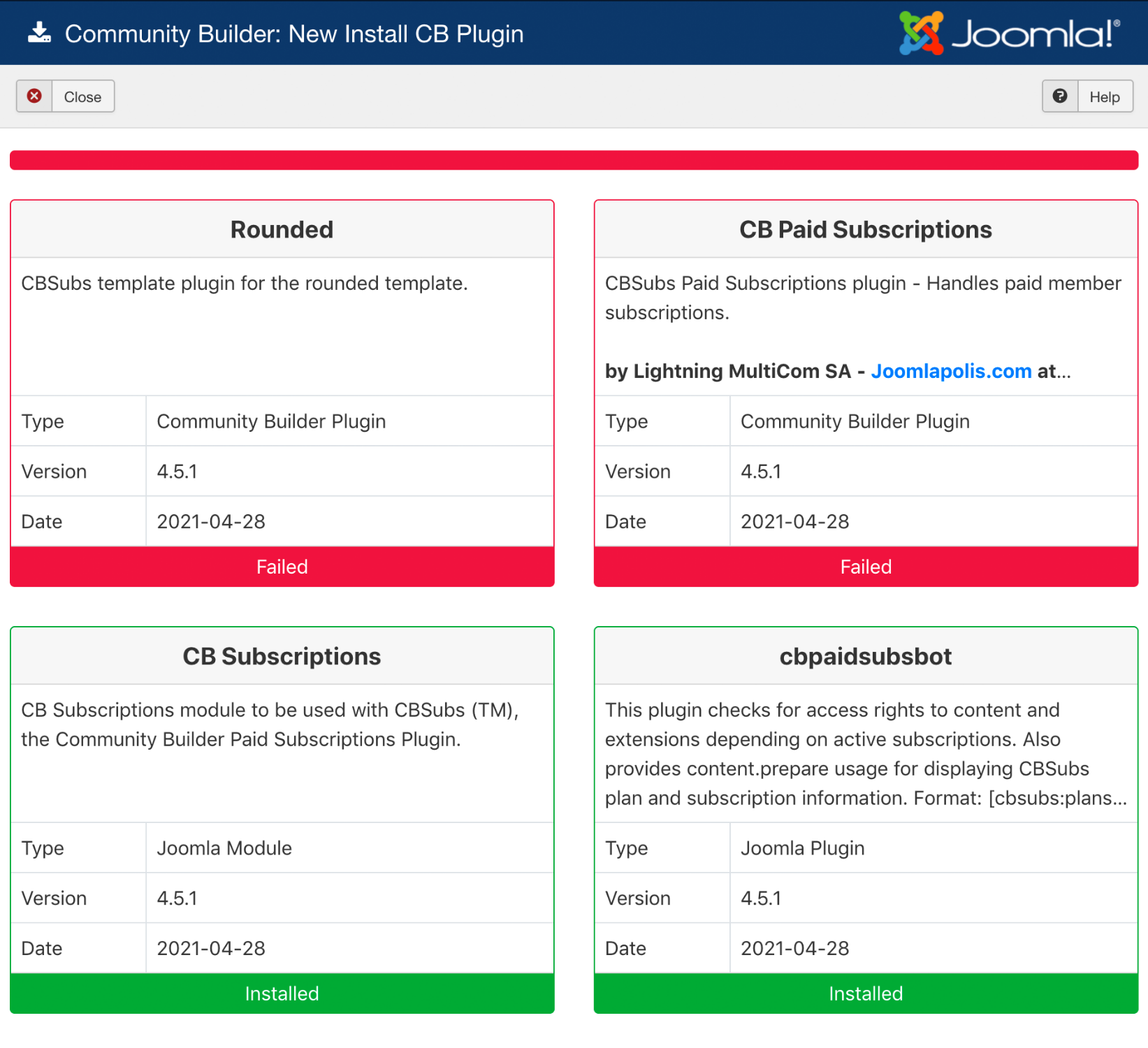Click Joomla Module type value

tap(224, 848)
